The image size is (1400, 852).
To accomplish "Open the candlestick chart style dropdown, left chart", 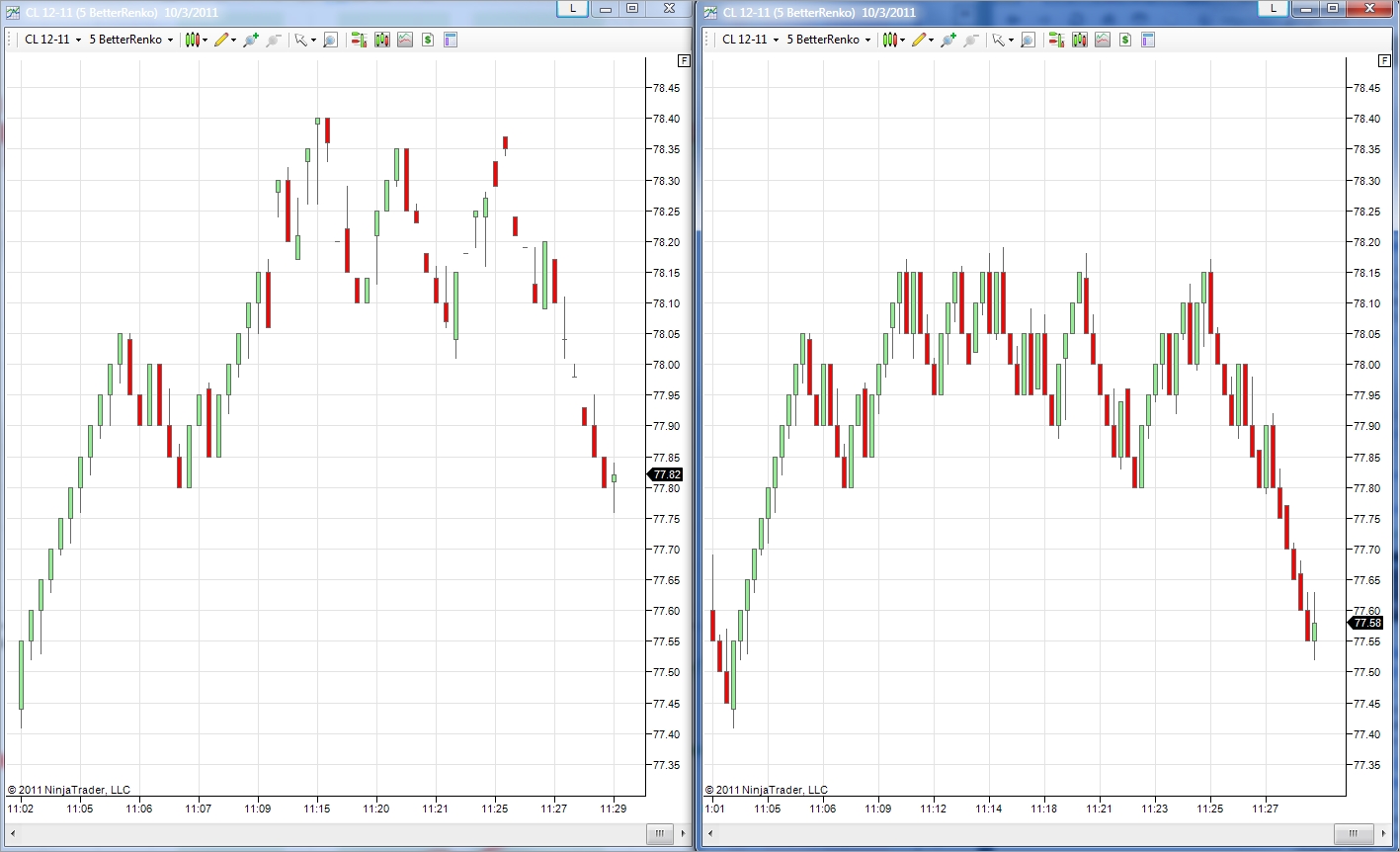I will point(198,40).
